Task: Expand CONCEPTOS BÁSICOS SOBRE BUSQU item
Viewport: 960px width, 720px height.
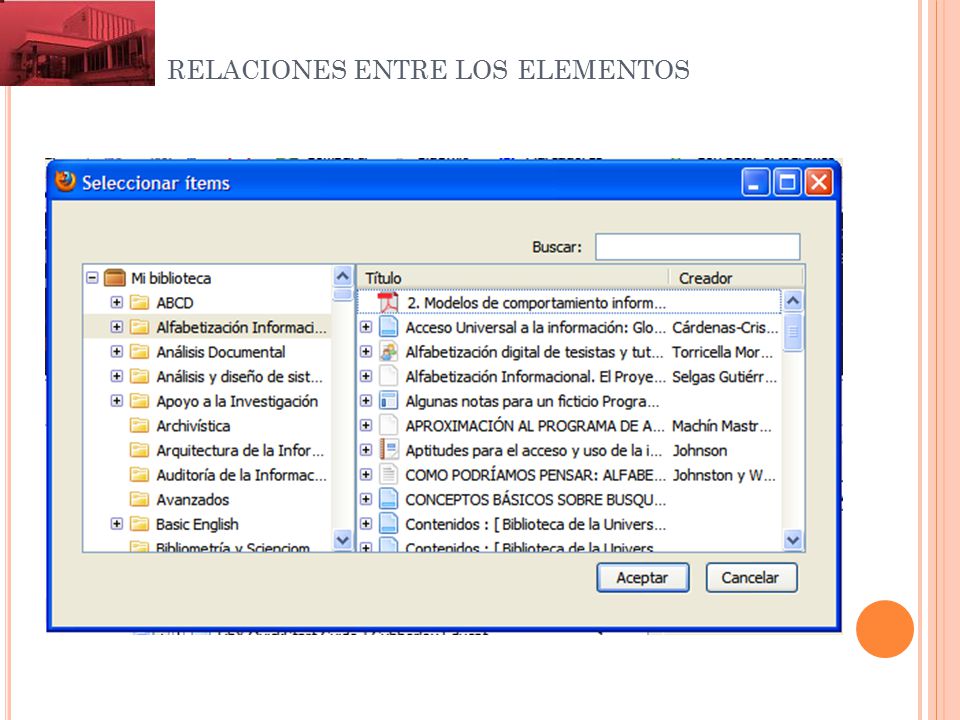Action: tap(366, 499)
